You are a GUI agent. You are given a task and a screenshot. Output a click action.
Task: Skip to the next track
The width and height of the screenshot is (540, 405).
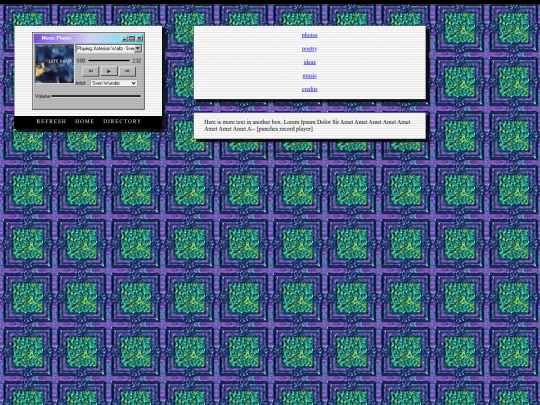click(127, 71)
